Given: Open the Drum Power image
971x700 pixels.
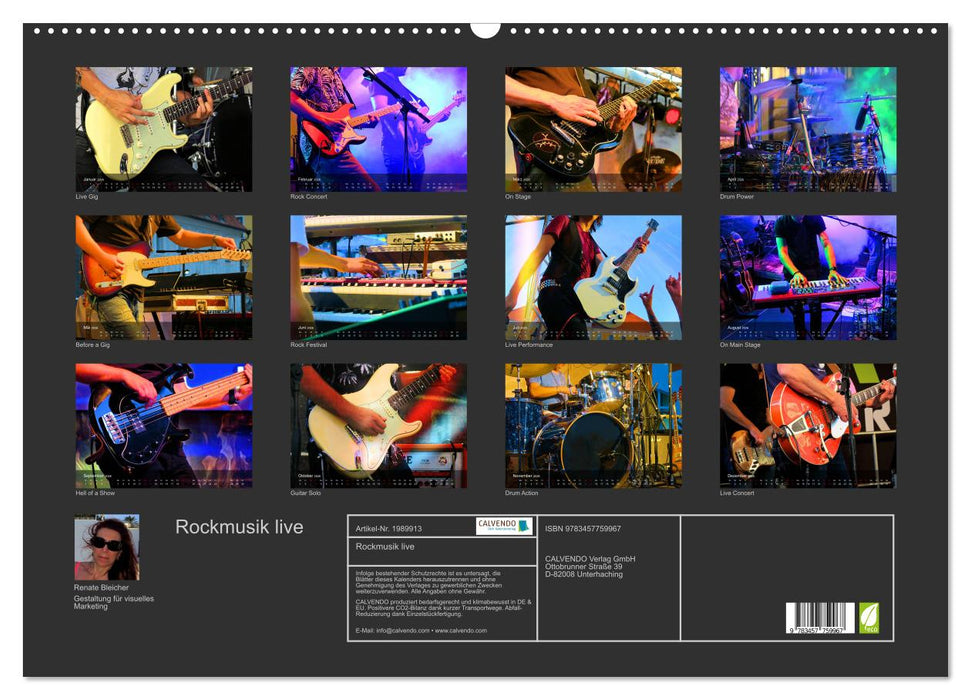Looking at the screenshot, I should pyautogui.click(x=807, y=129).
